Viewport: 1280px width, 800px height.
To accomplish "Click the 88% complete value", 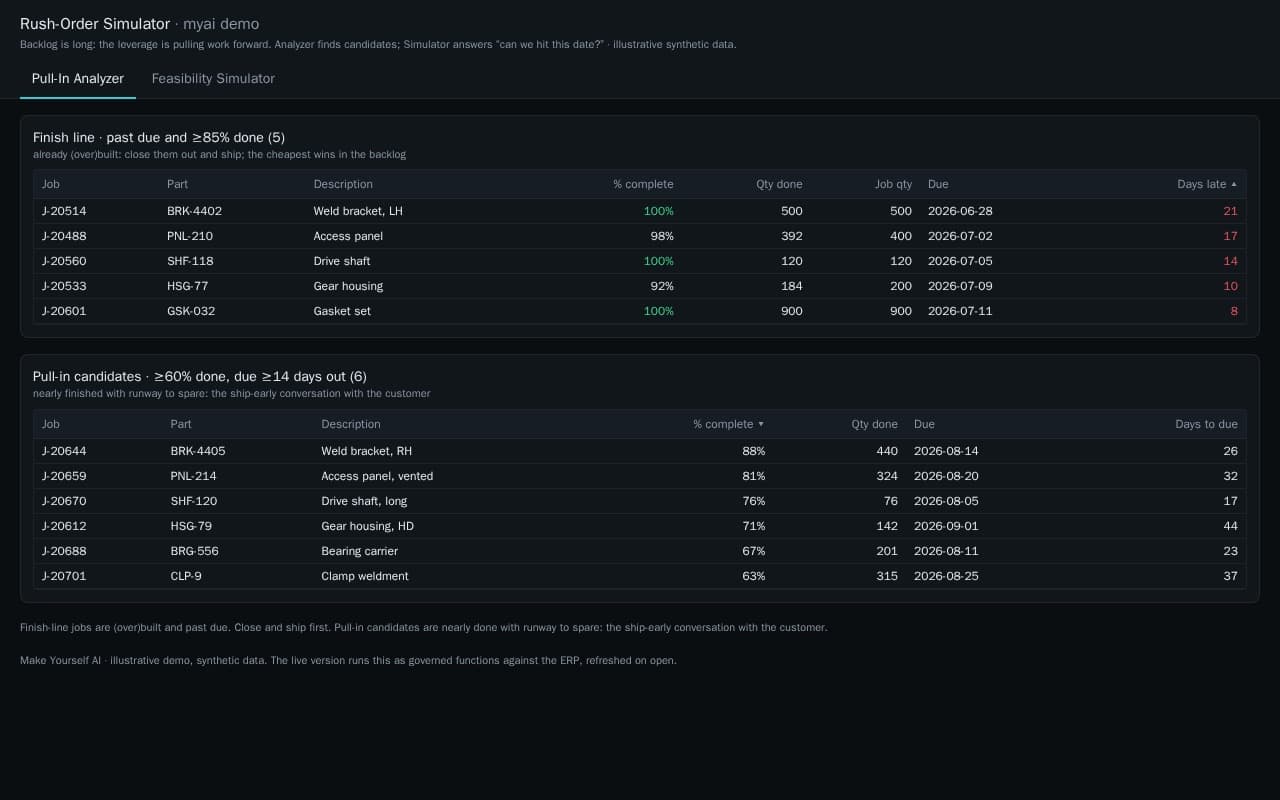I will (753, 451).
